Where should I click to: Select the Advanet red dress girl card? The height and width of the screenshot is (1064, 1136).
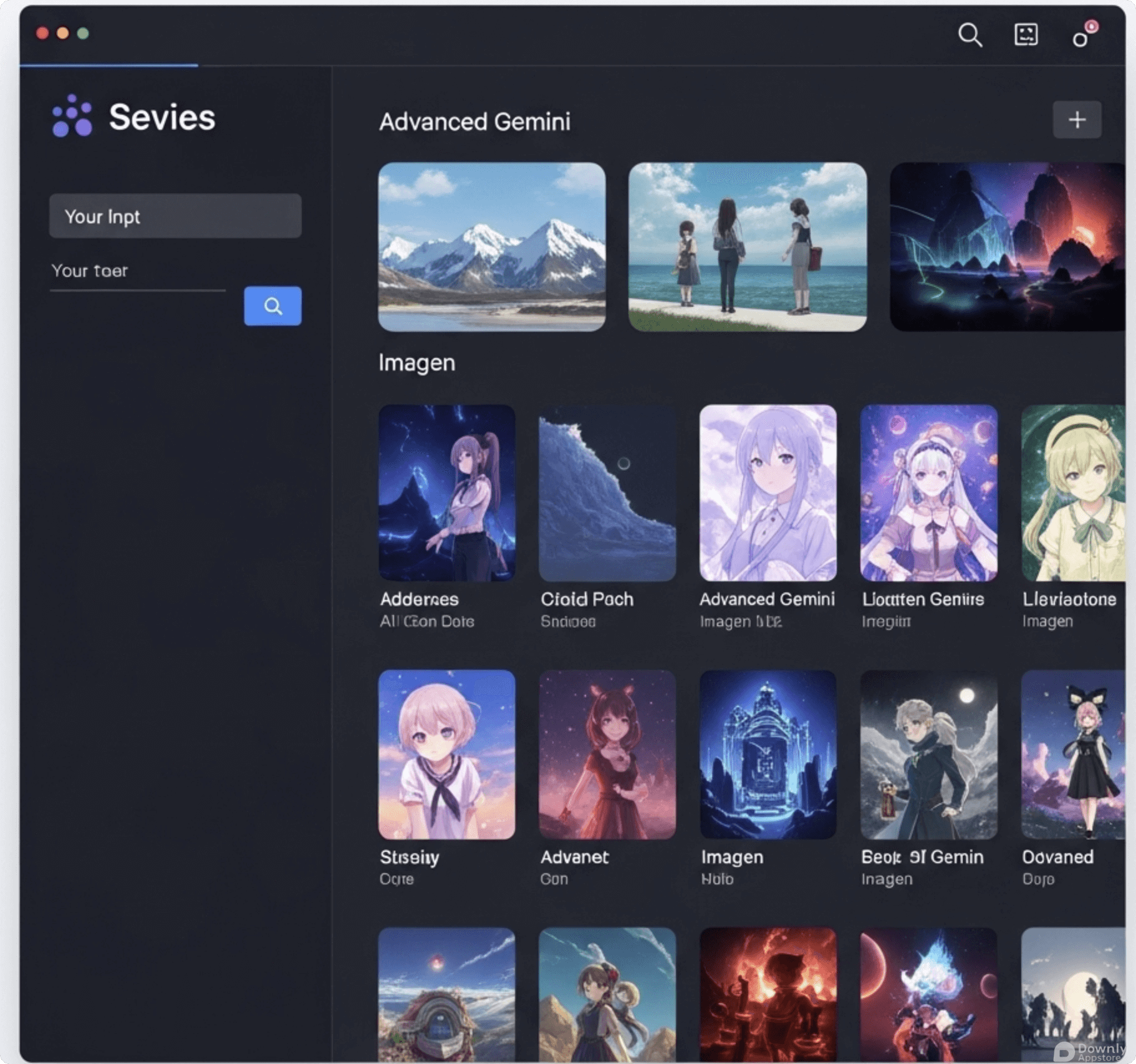[607, 755]
